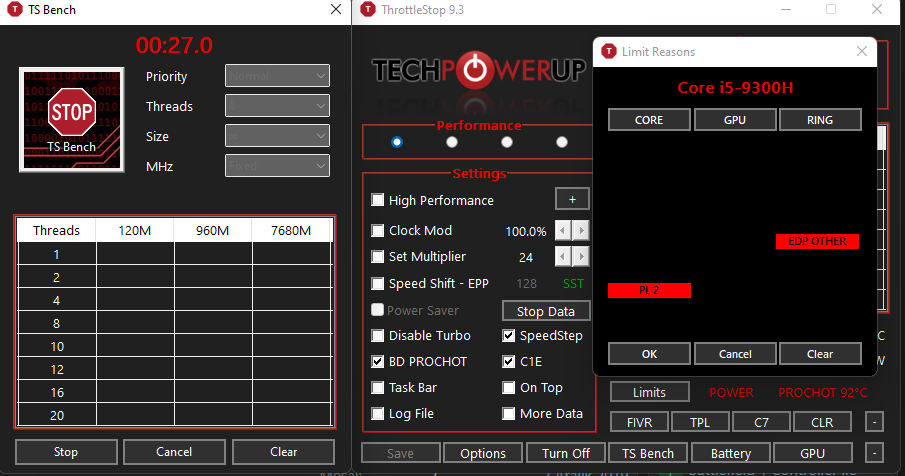Enable the Task Bar checkbox
Screen dimensions: 905x476
pyautogui.click(x=377, y=388)
